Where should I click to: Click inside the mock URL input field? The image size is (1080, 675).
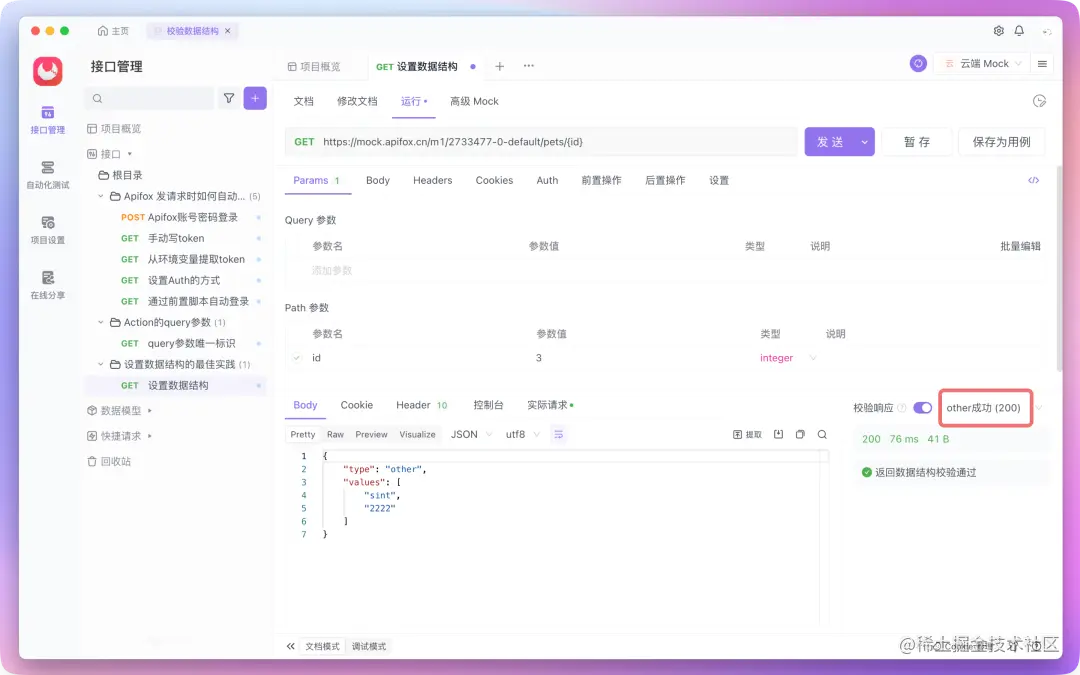550,141
